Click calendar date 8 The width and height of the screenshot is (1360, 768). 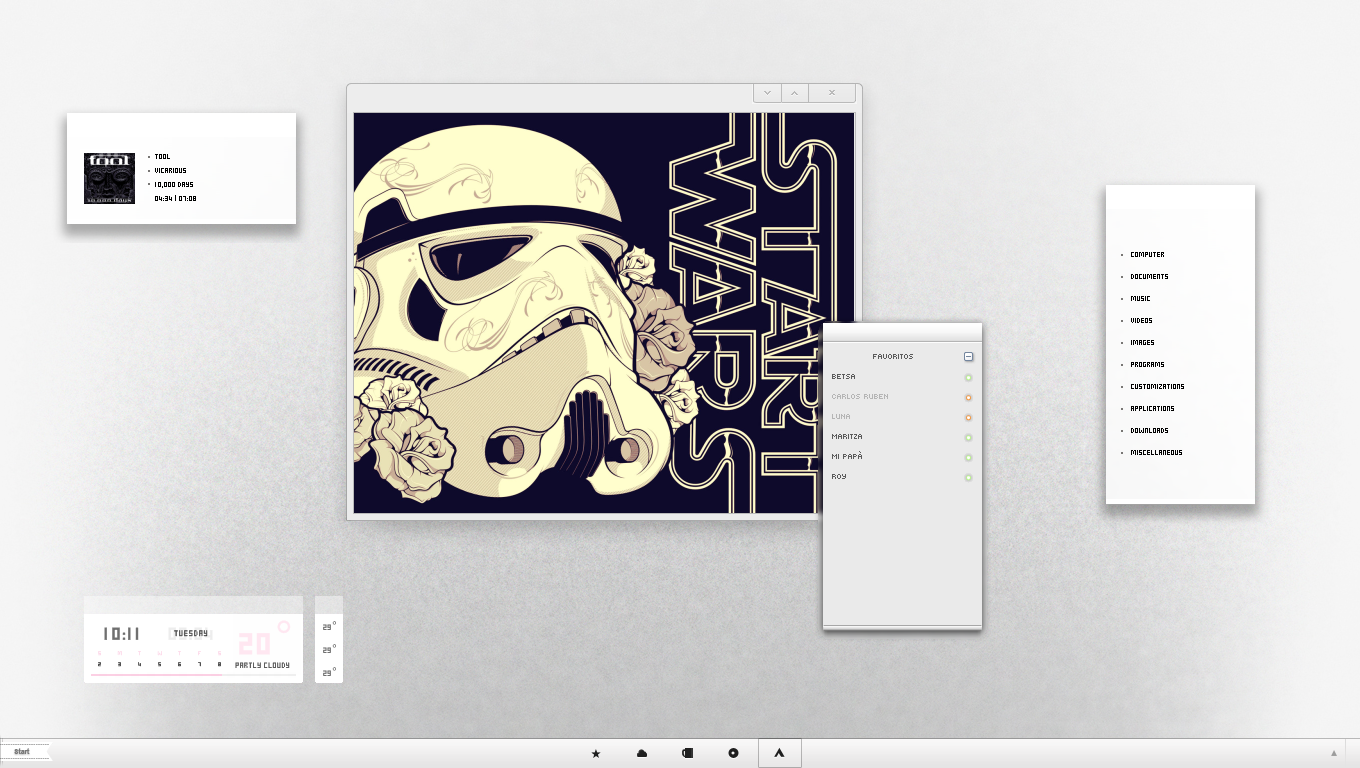(219, 664)
